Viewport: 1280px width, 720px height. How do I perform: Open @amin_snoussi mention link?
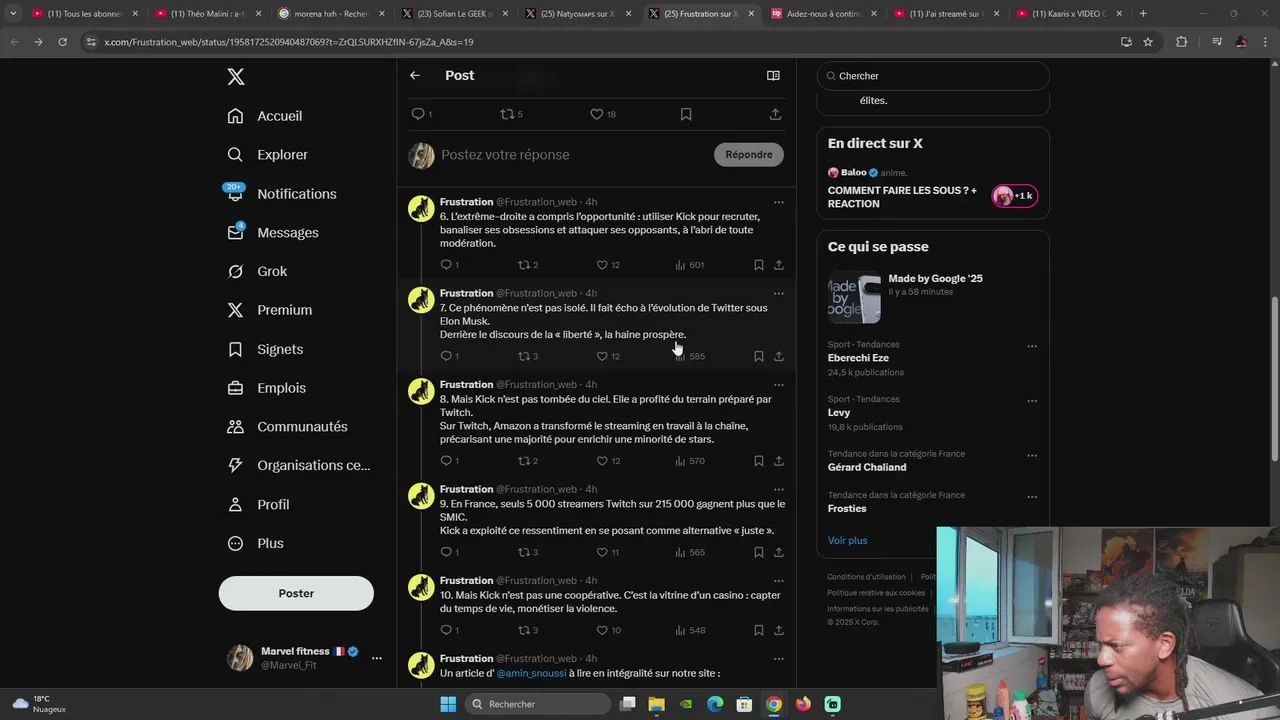(x=531, y=674)
